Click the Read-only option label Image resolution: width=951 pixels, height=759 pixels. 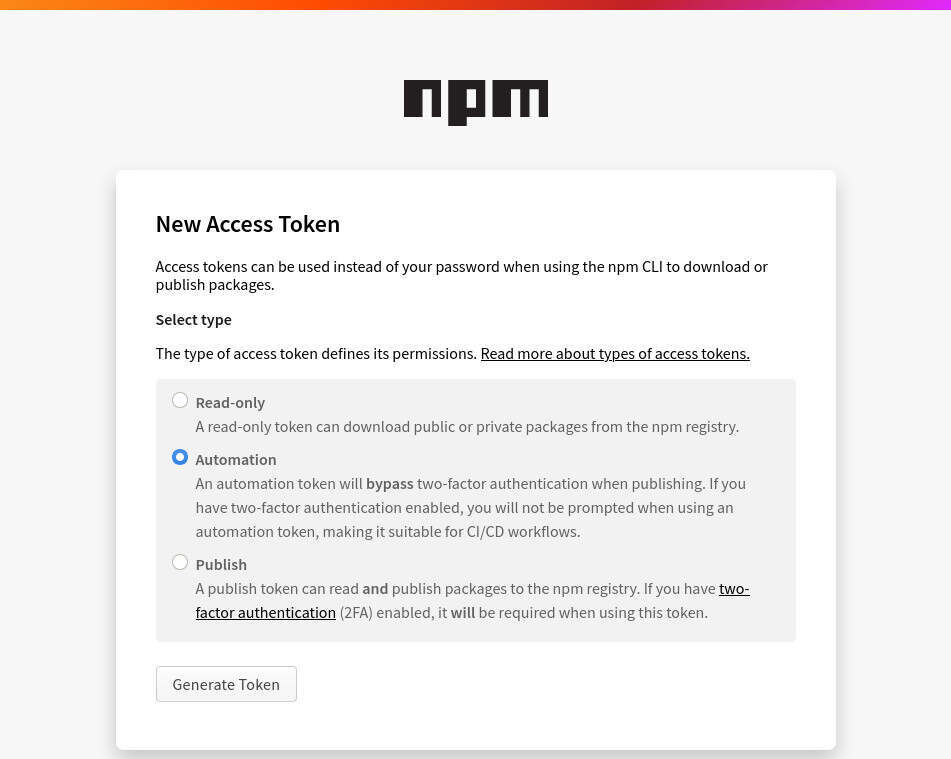pyautogui.click(x=230, y=403)
